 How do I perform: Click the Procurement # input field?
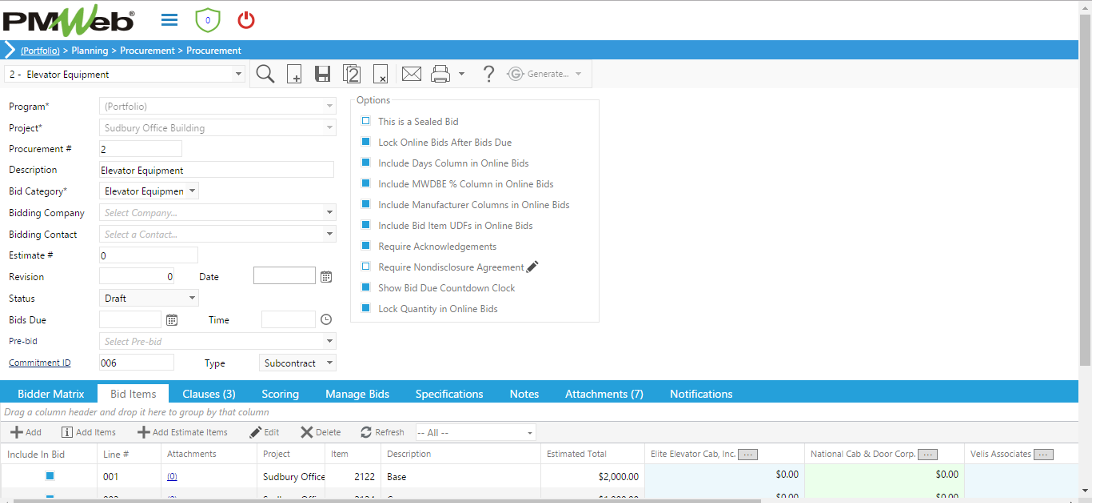pos(141,148)
